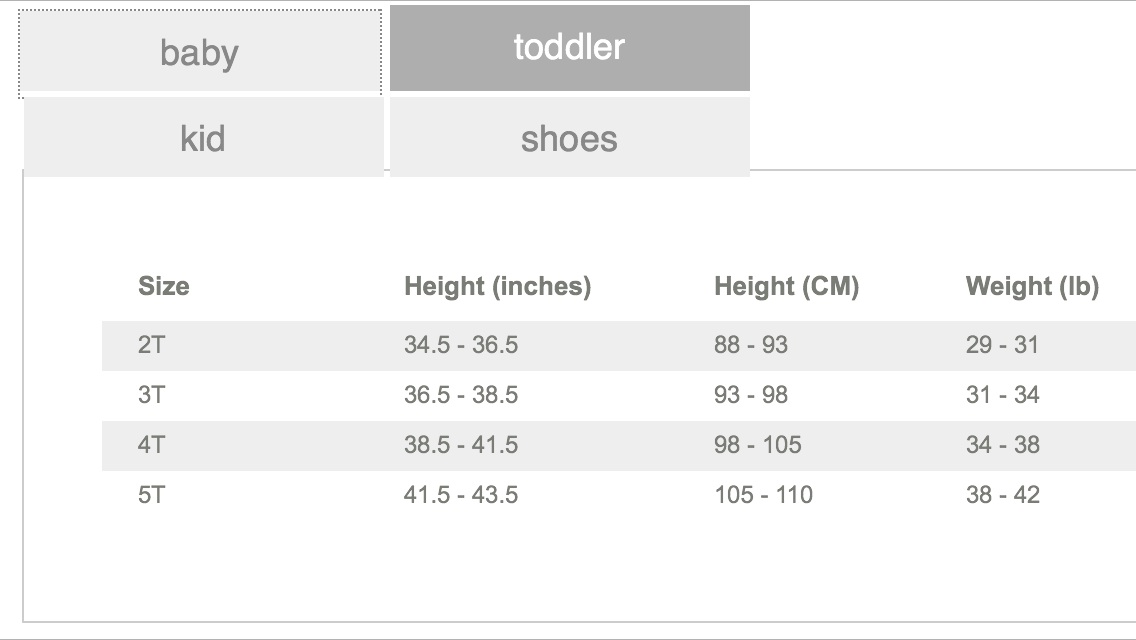Image resolution: width=1136 pixels, height=640 pixels.
Task: Open the baby size chart tab
Action: click(x=200, y=53)
